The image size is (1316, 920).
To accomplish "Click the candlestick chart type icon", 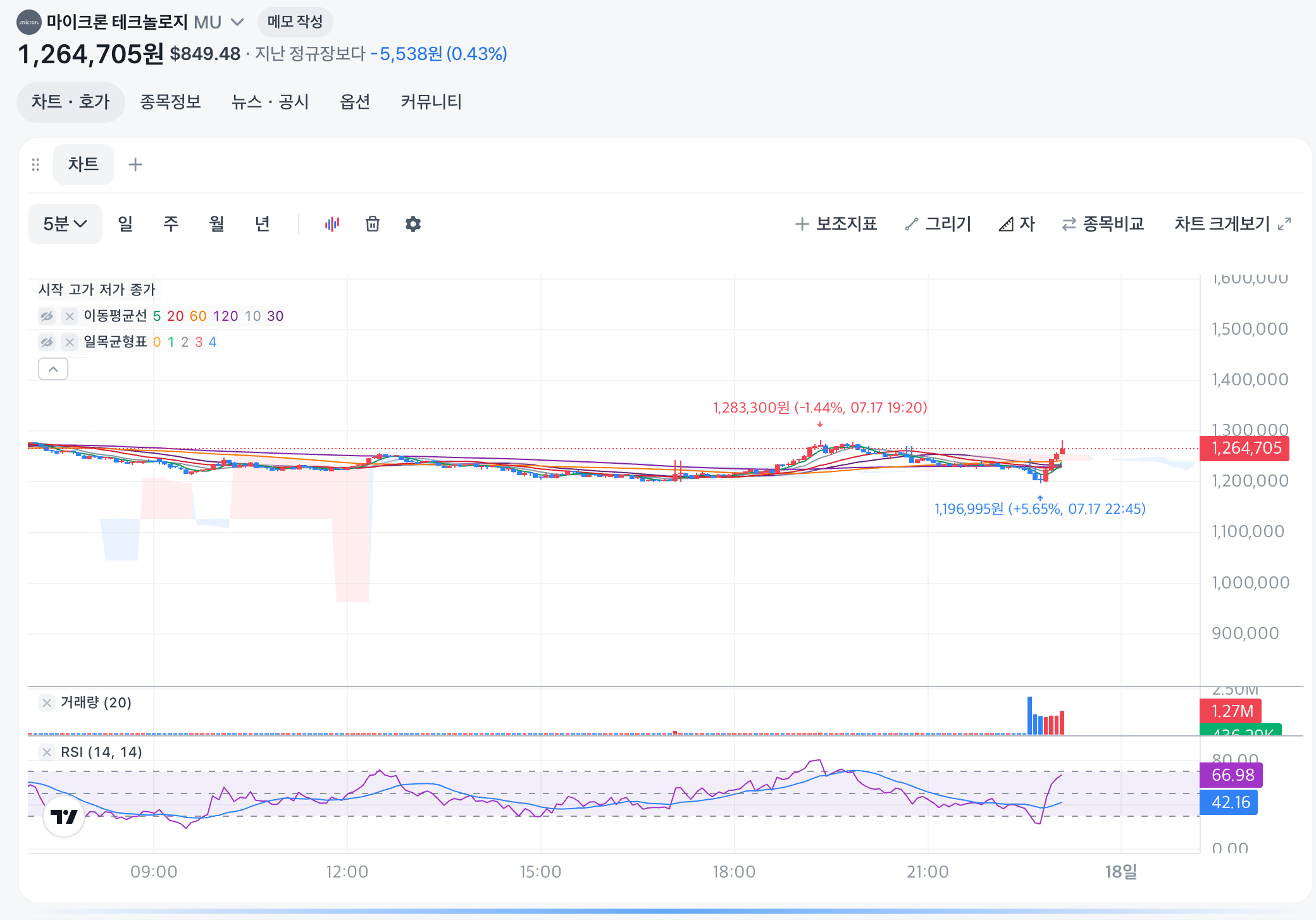I will 332,224.
